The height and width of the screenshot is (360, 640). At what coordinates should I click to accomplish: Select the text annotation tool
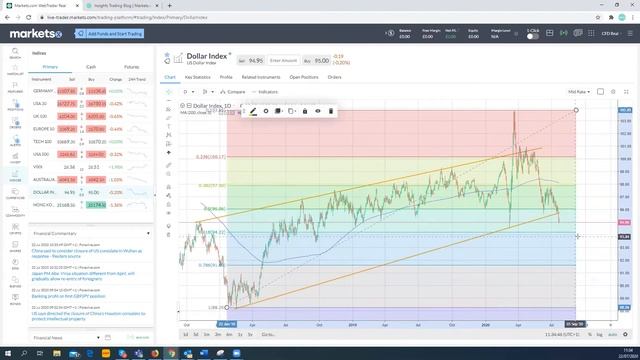(x=169, y=126)
